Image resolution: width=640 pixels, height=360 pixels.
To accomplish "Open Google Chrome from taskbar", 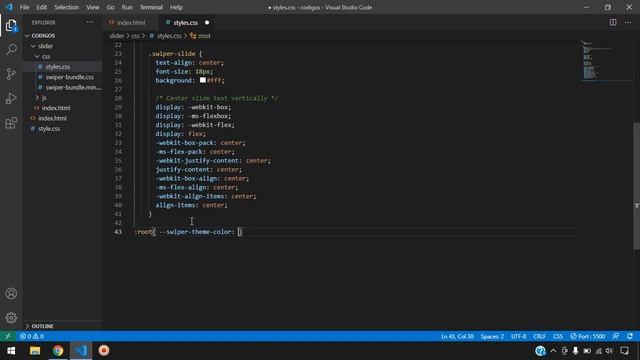I will [58, 351].
